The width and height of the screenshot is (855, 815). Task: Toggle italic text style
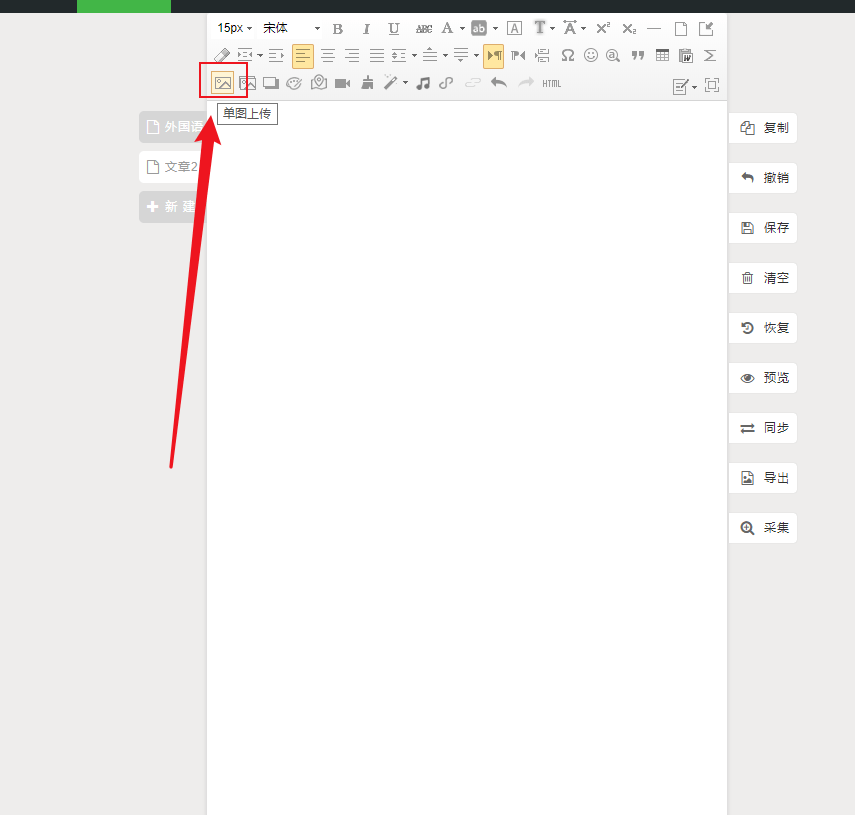tap(366, 29)
